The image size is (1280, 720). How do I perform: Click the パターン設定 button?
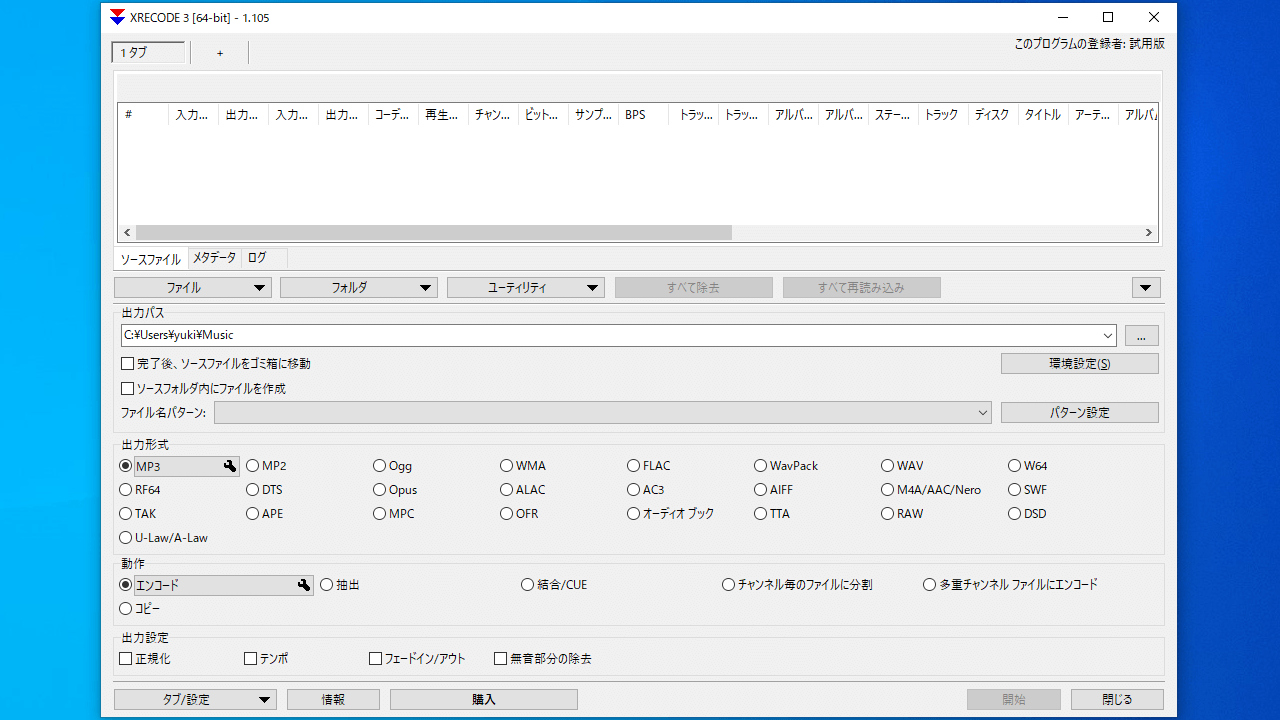(1080, 413)
